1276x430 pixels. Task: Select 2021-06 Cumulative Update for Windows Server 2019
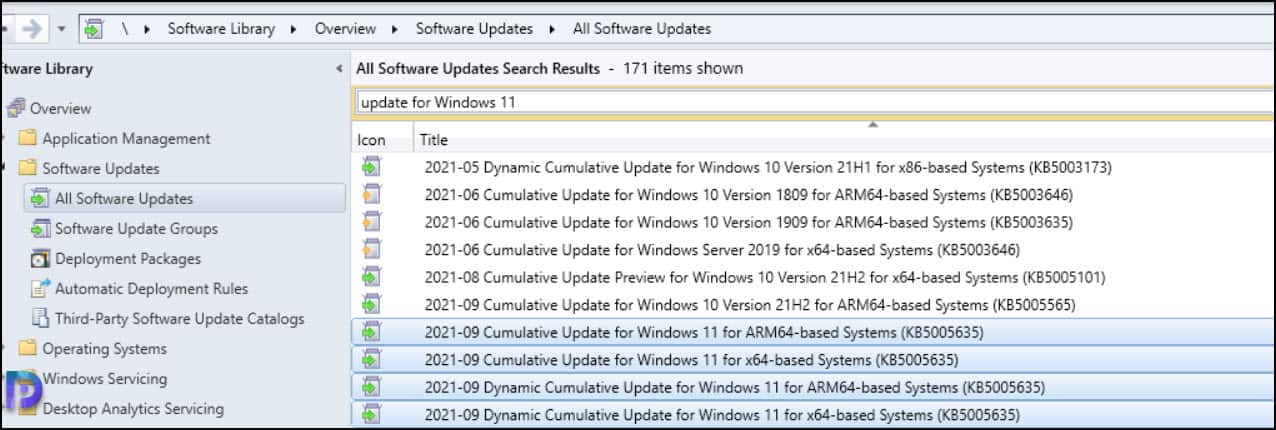coord(722,249)
